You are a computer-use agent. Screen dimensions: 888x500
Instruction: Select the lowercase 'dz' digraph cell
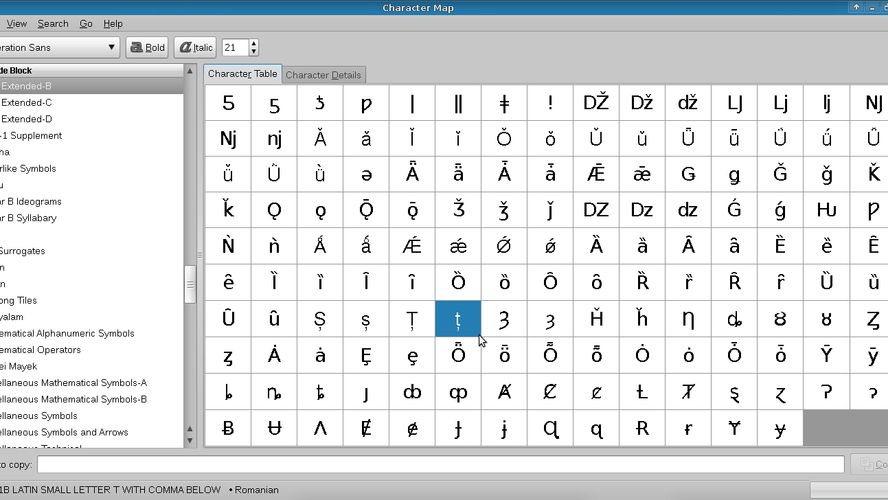point(688,211)
